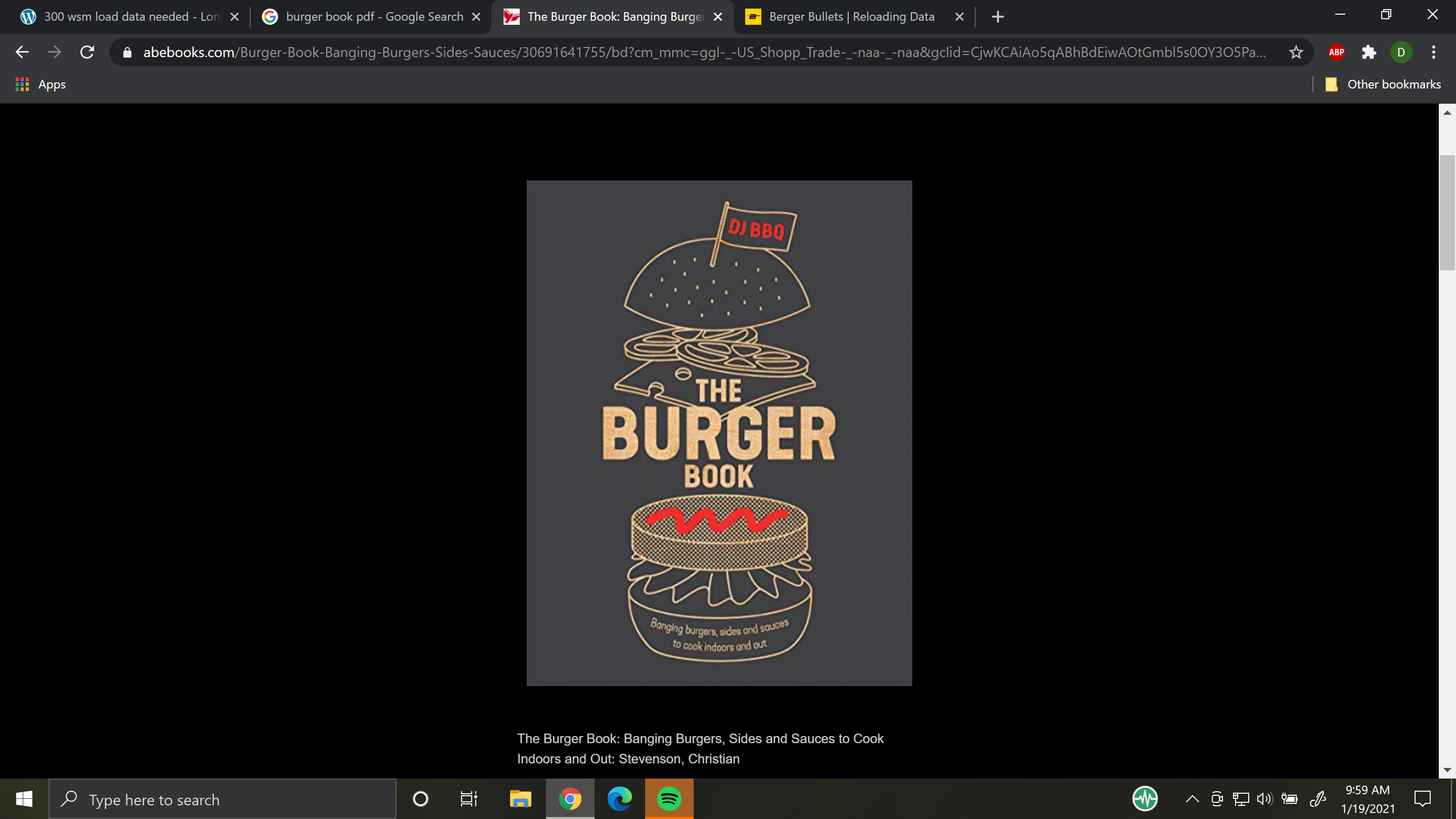Open a new browser tab
Screen dimensions: 1456x819
pyautogui.click(x=997, y=17)
